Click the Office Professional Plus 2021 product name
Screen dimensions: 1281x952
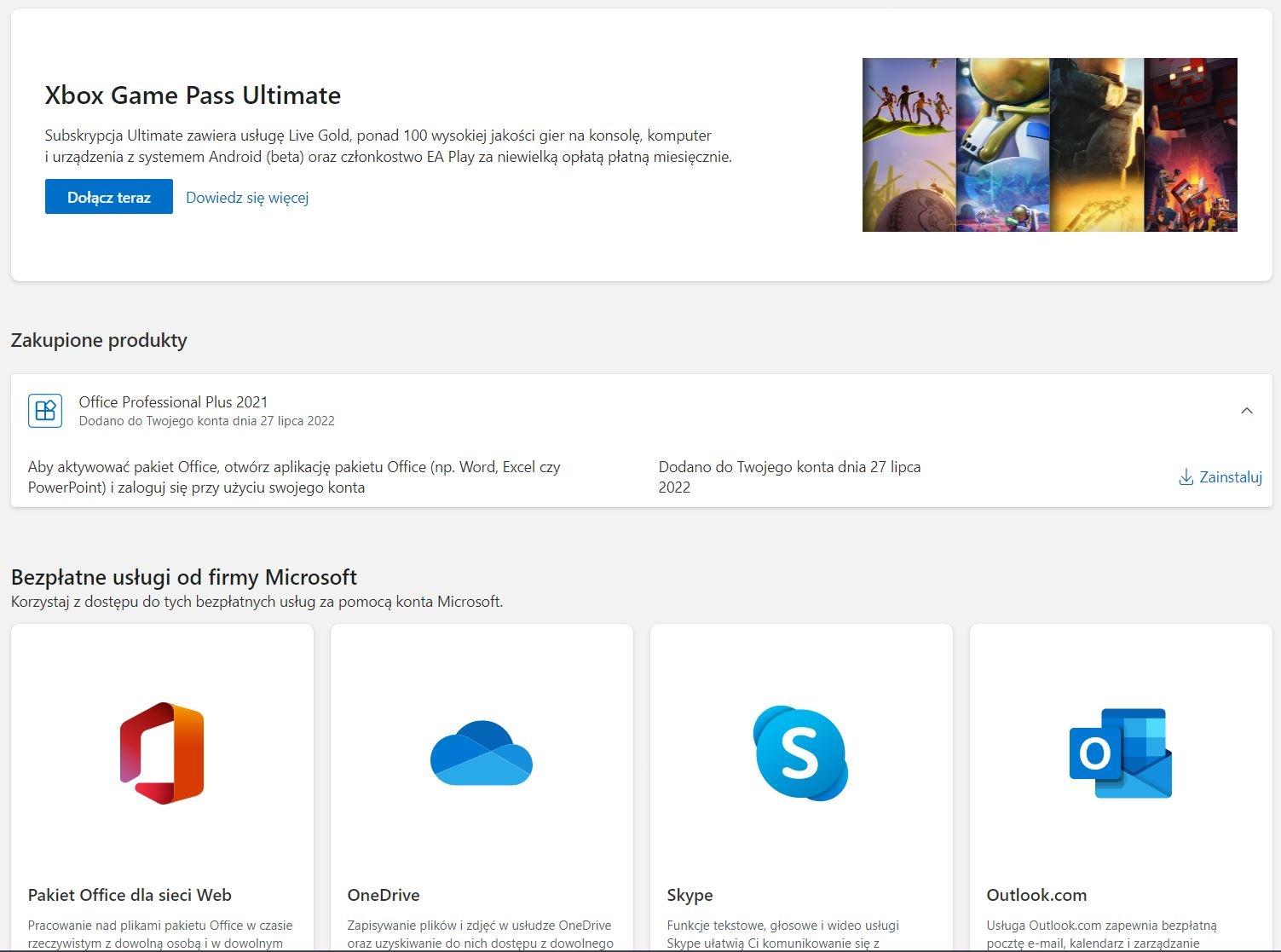tap(174, 401)
